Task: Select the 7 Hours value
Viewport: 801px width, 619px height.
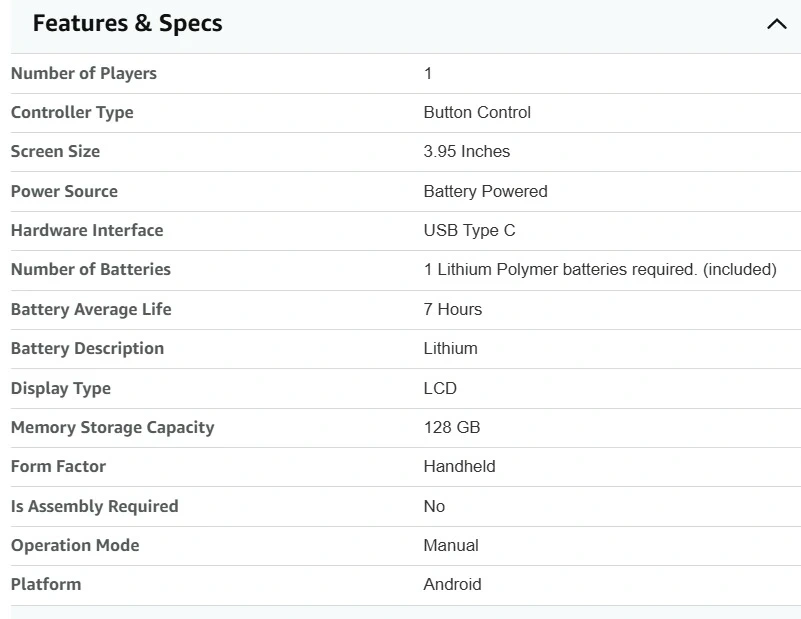Action: pyautogui.click(x=453, y=309)
